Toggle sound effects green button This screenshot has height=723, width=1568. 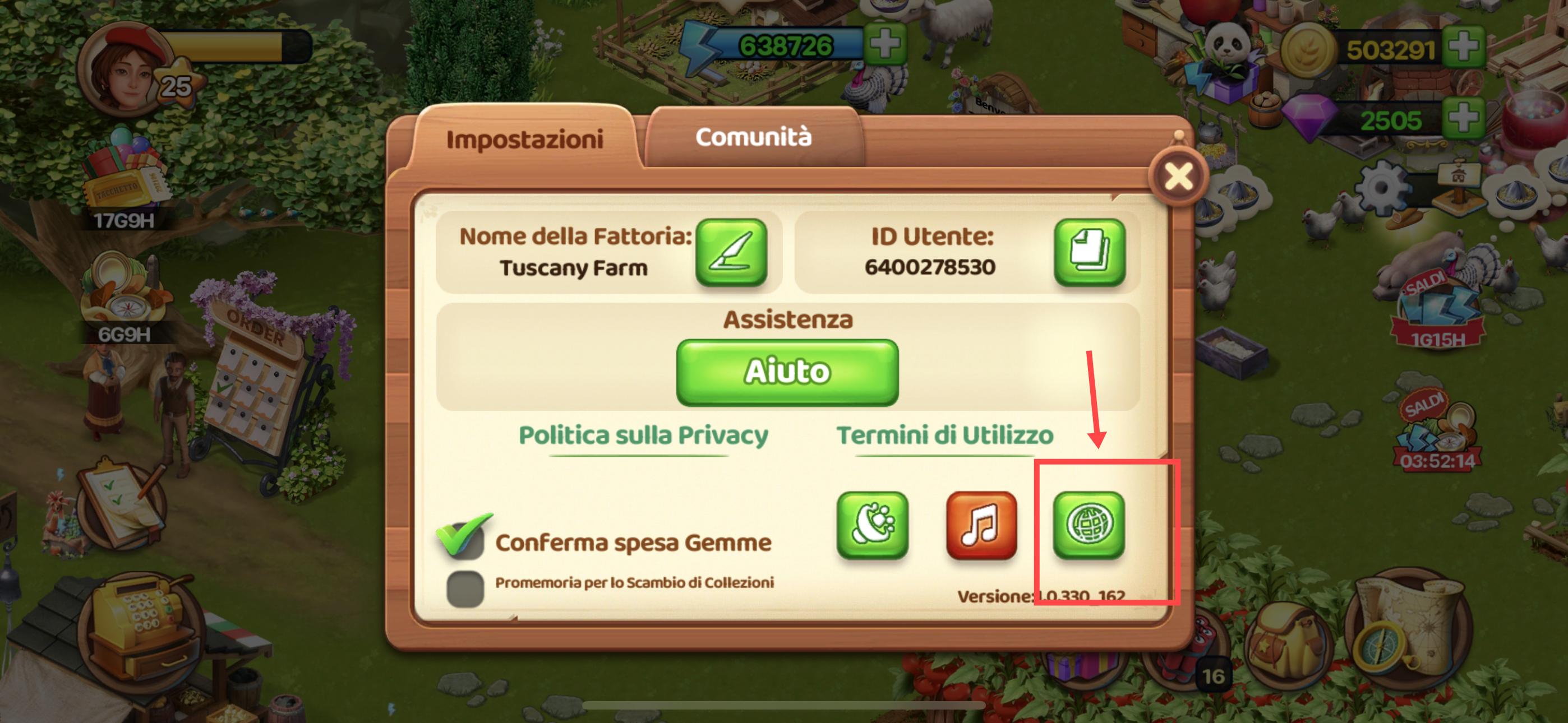pos(872,525)
